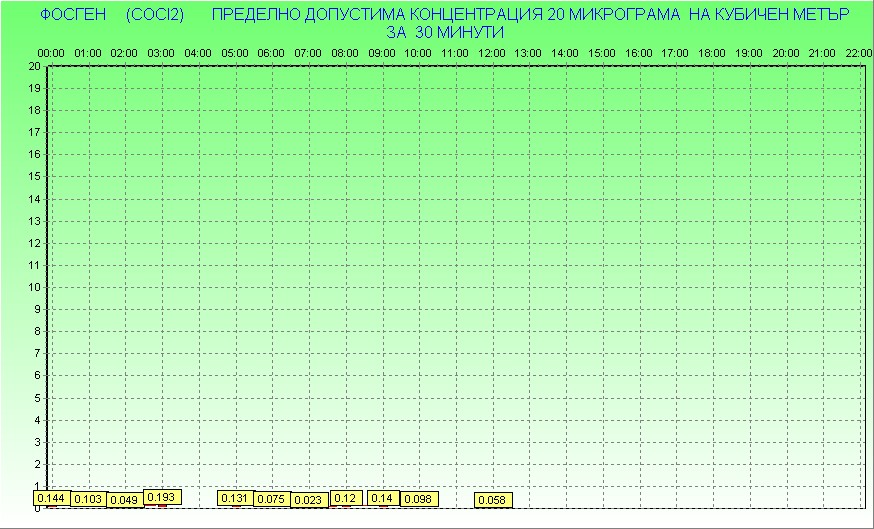Image resolution: width=874 pixels, height=529 pixels.
Task: Click the 0.049 value label
Action: (125, 500)
